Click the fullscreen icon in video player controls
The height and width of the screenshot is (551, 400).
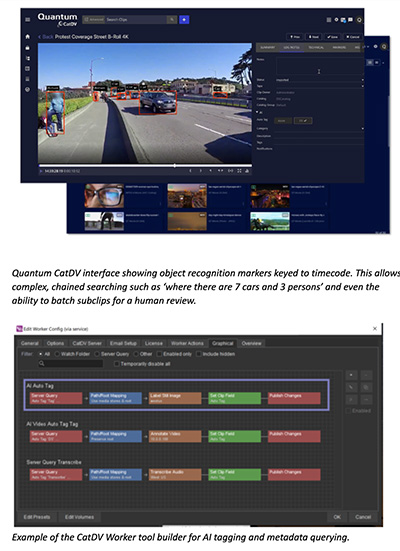(239, 171)
